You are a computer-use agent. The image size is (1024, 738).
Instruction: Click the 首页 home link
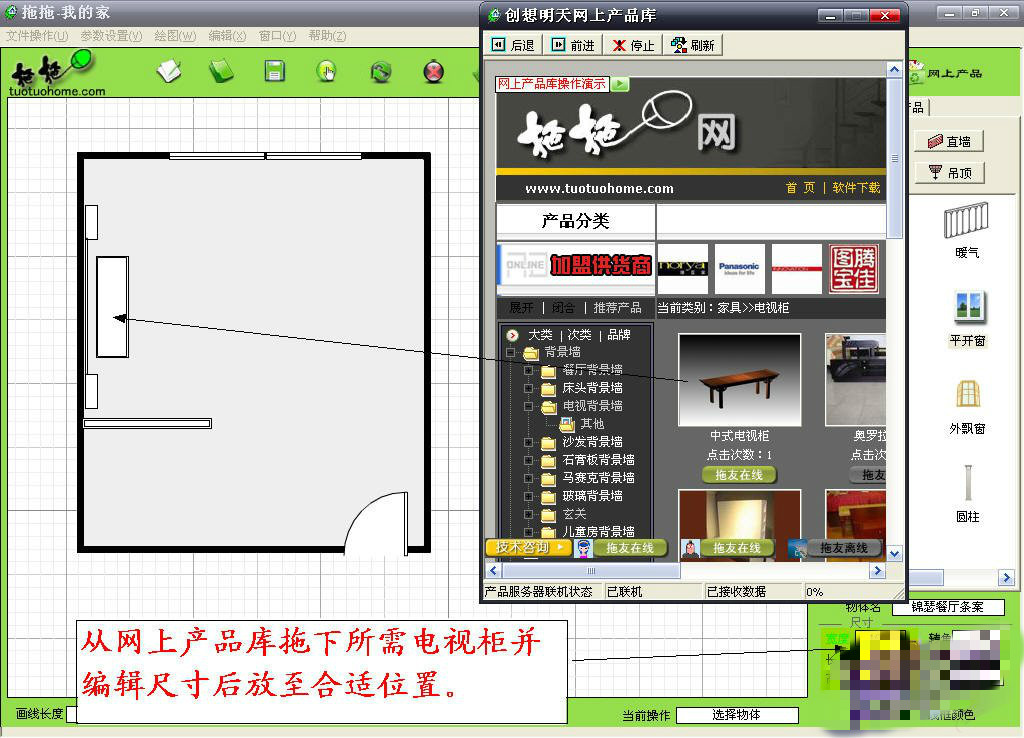pyautogui.click(x=800, y=187)
